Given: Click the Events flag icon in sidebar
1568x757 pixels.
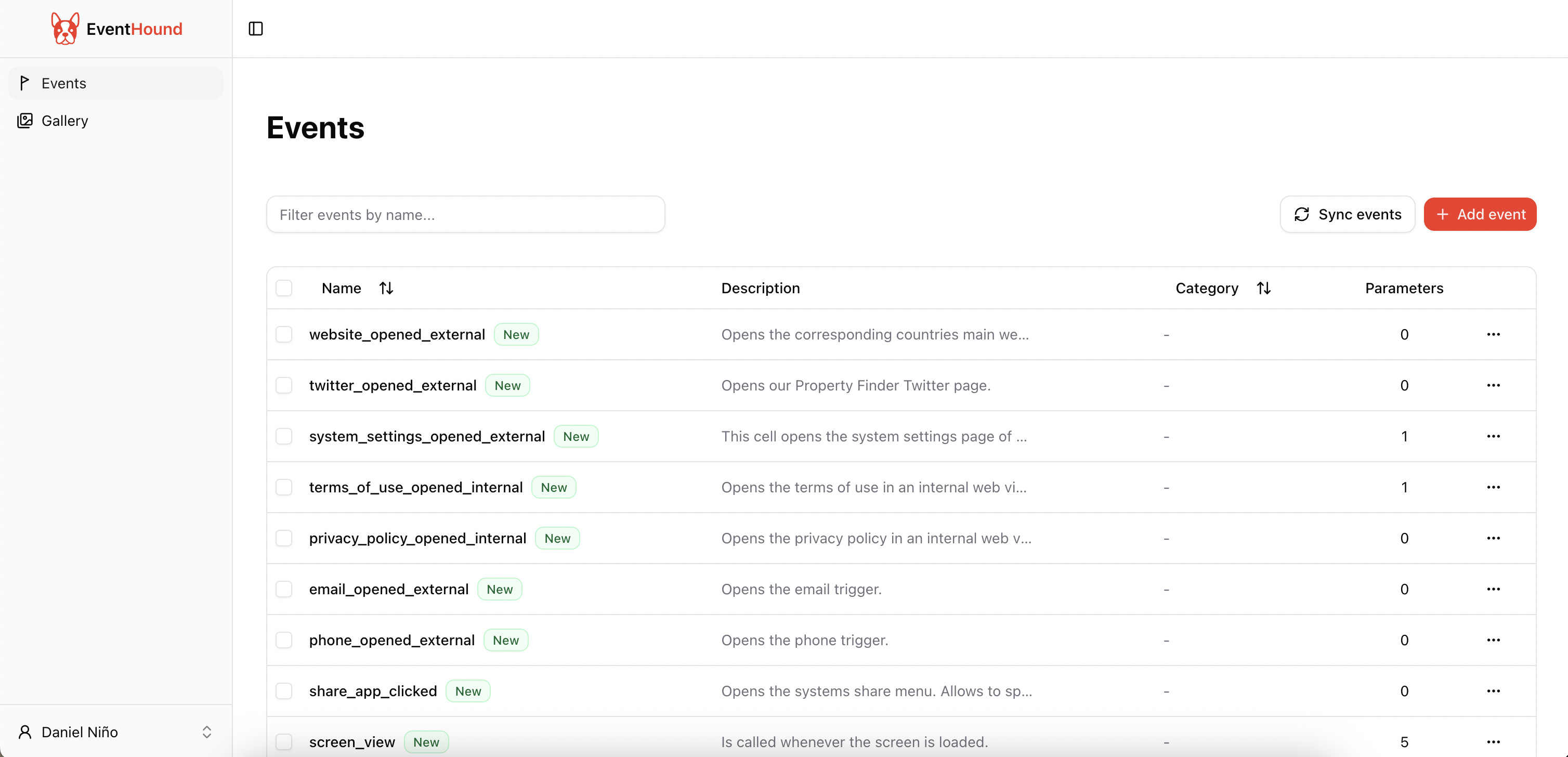Looking at the screenshot, I should point(24,83).
